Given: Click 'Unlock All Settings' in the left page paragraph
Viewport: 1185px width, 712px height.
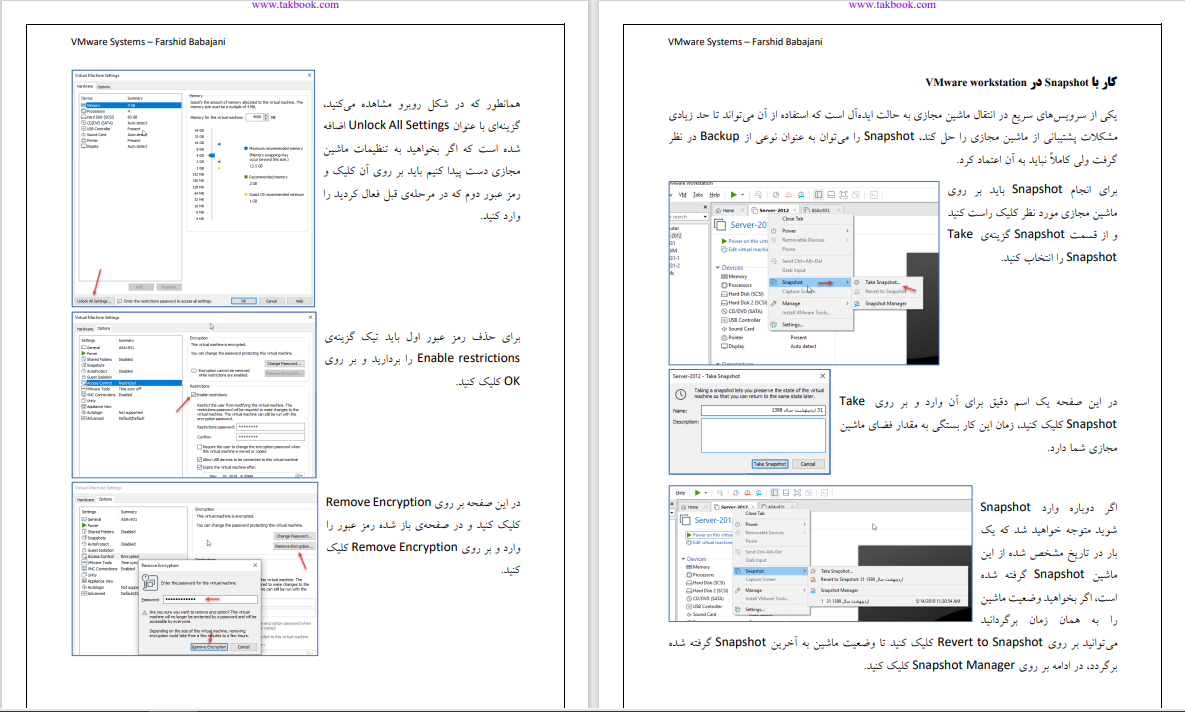Looking at the screenshot, I should coord(399,125).
